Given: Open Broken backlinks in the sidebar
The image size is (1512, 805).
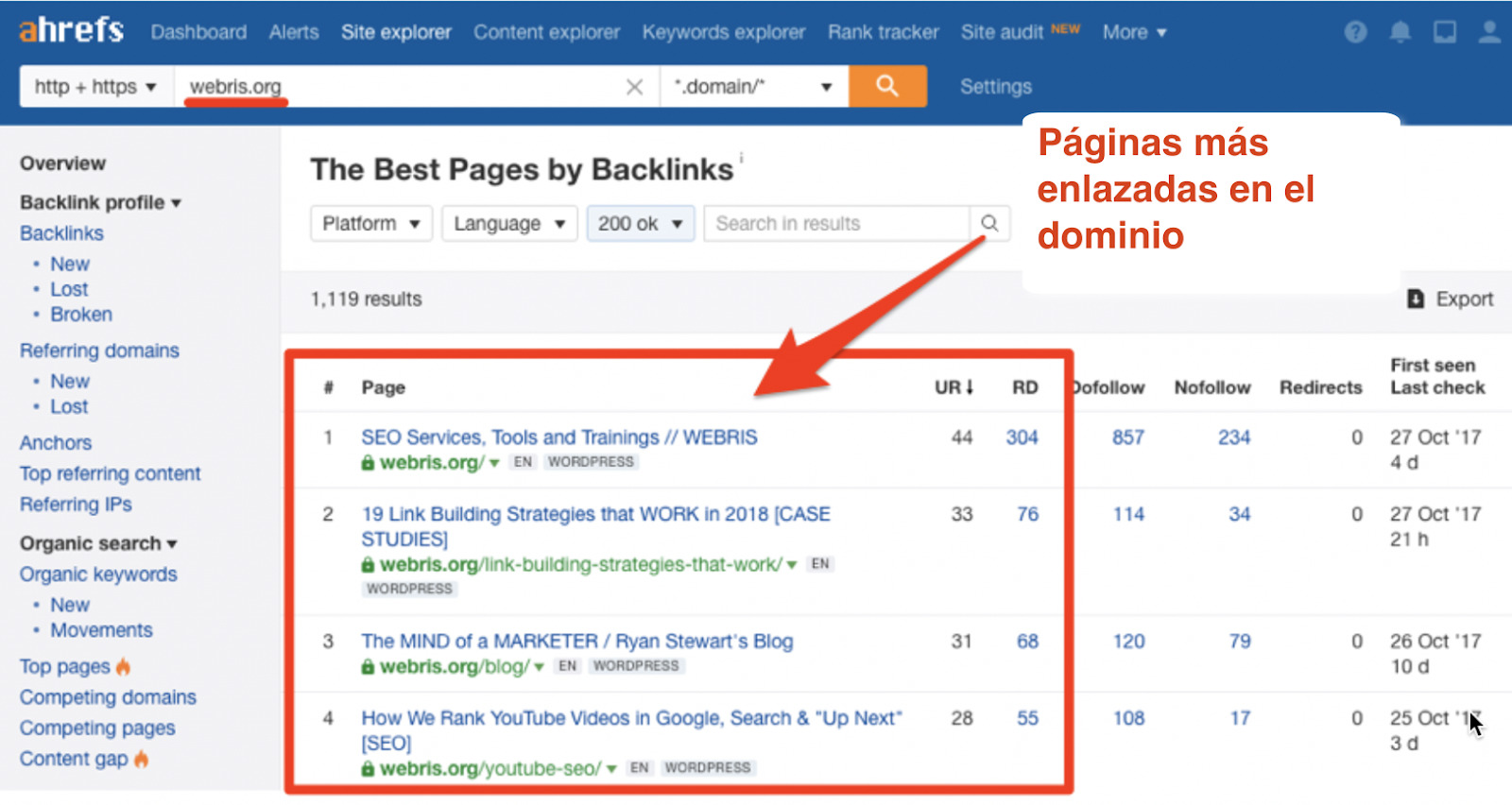Looking at the screenshot, I should pos(81,315).
